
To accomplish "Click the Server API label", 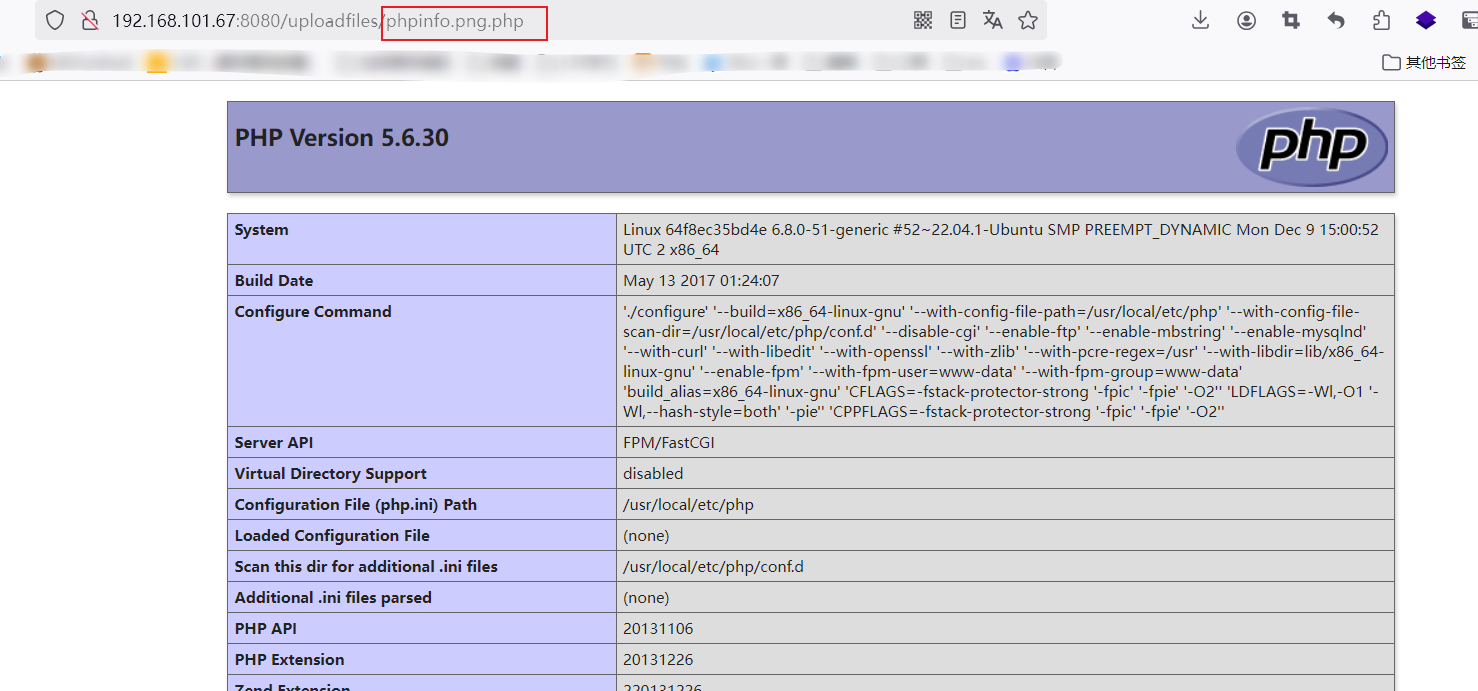I will click(275, 443).
